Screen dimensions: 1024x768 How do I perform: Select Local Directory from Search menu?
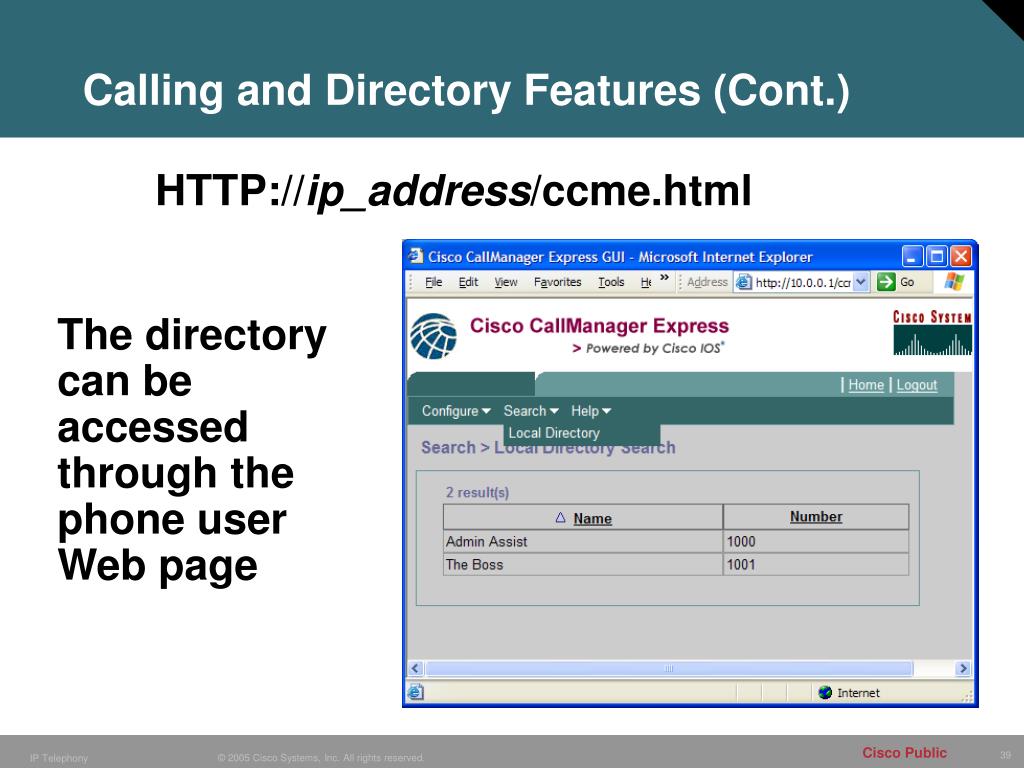point(554,433)
